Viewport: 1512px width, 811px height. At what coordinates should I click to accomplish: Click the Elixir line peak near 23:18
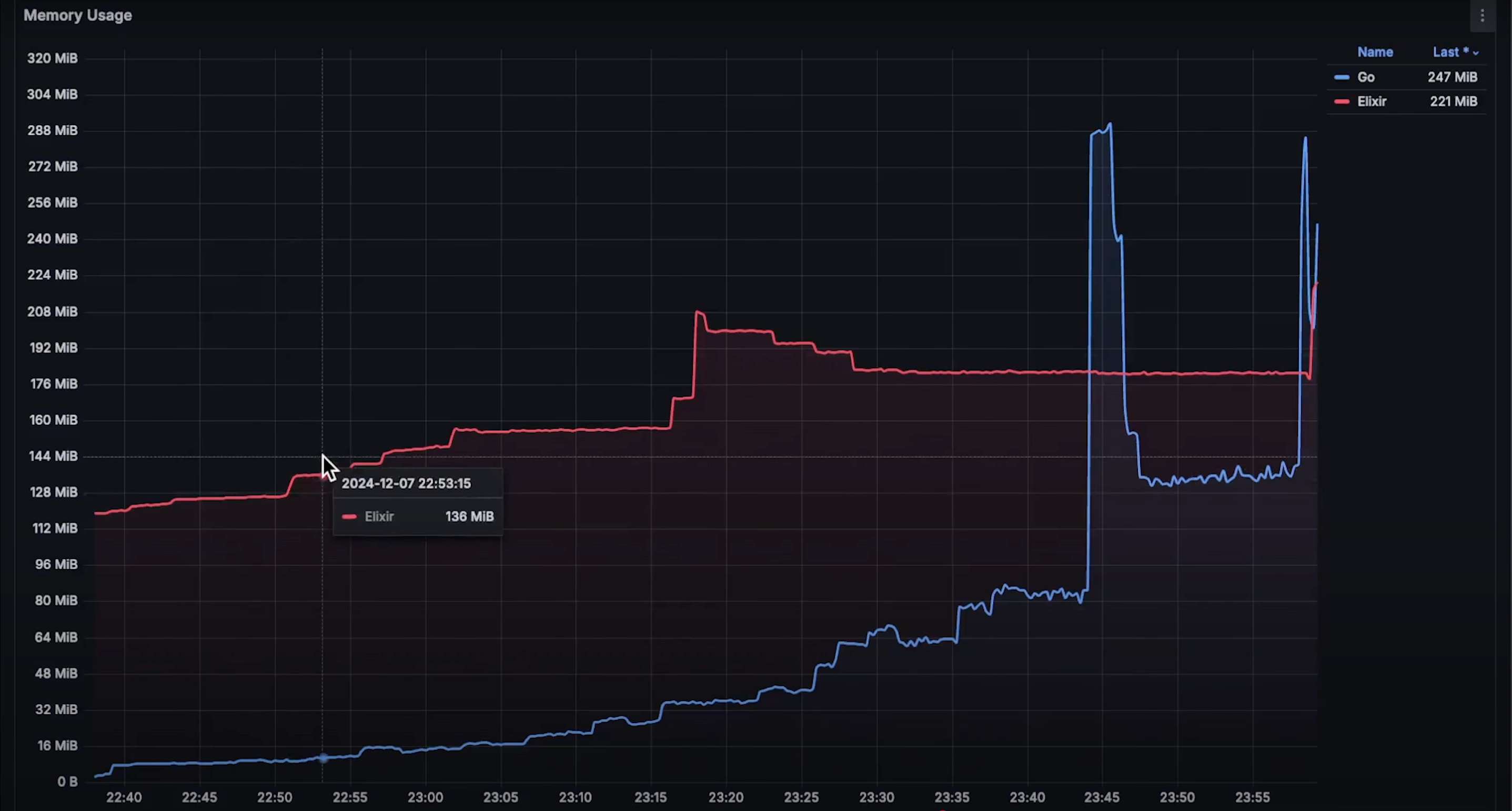[x=698, y=312]
